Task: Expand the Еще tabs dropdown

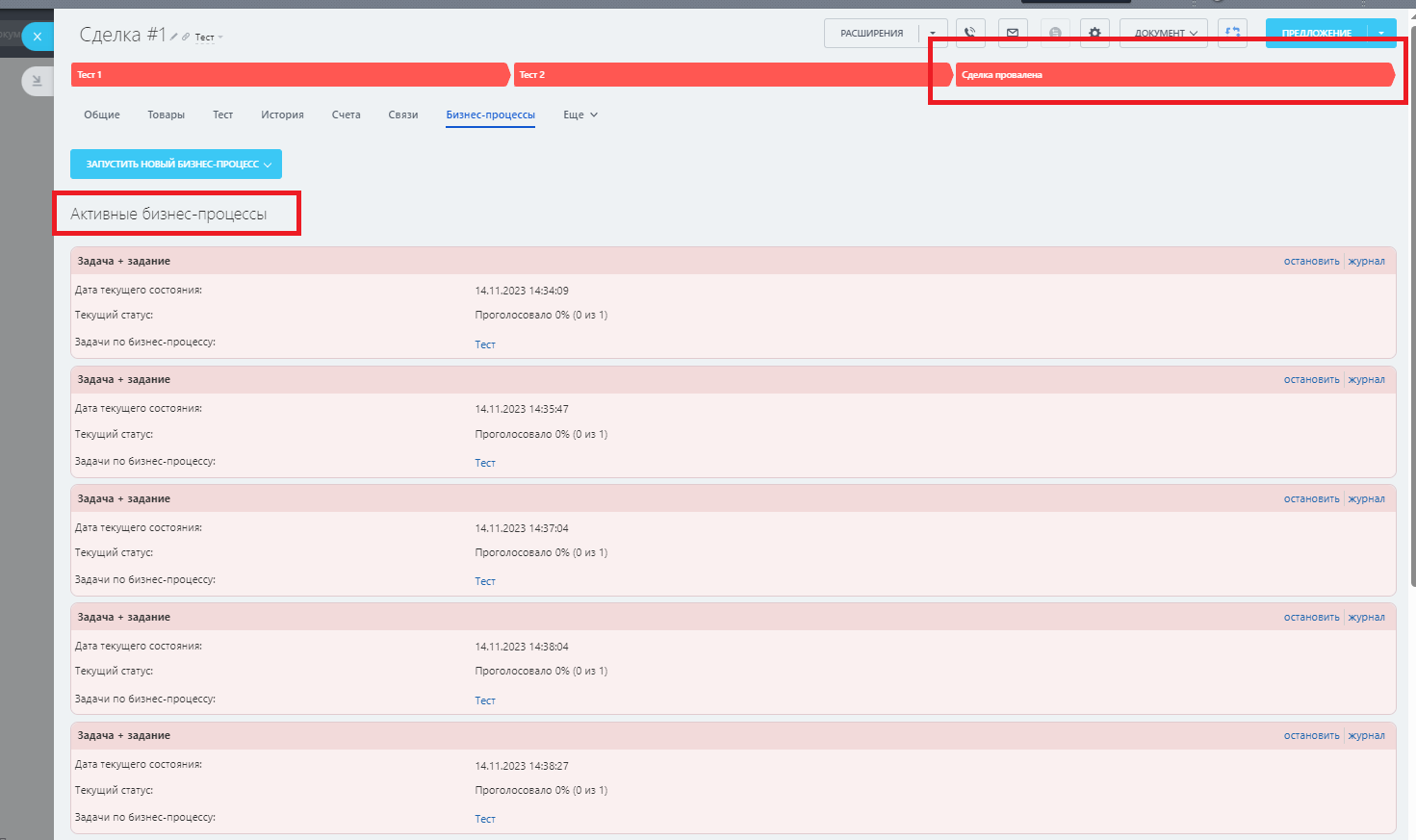Action: click(580, 115)
